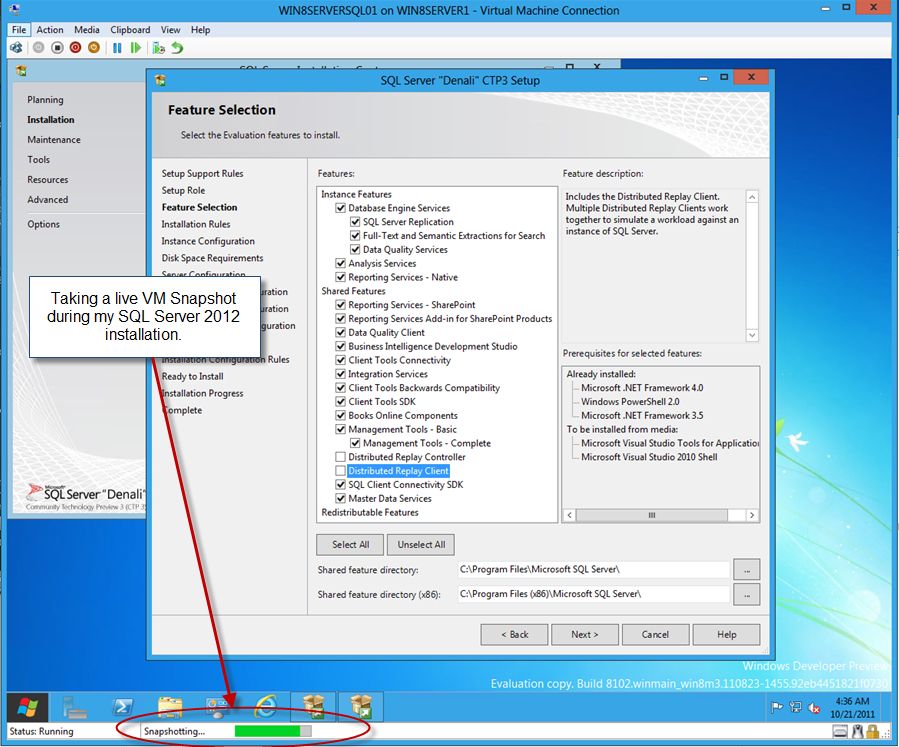Uncheck Management Tools - Complete
Screen dimensions: 899x747
[355, 443]
